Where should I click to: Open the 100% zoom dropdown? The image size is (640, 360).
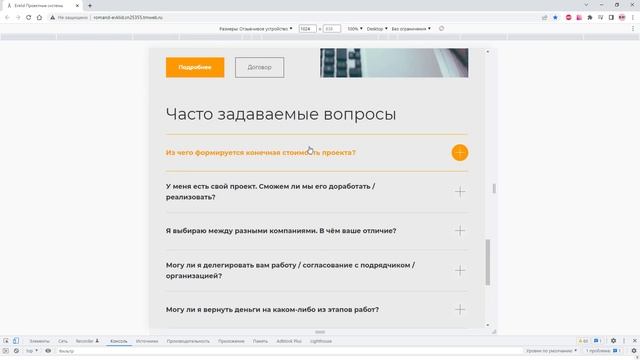pos(355,29)
